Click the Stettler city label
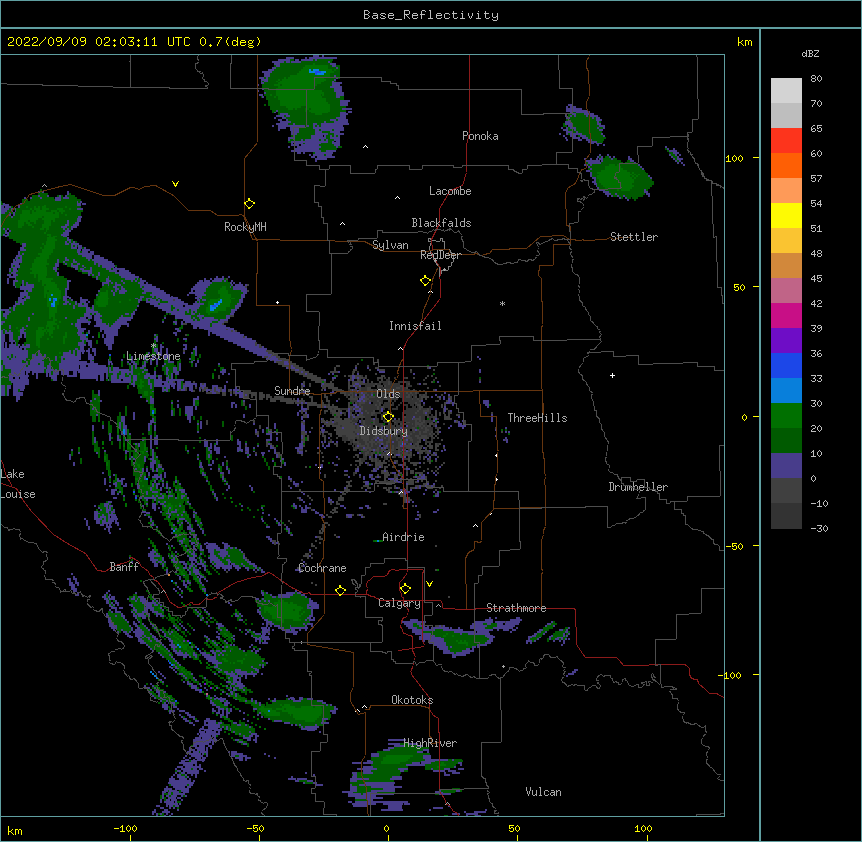The width and height of the screenshot is (862, 842). [x=633, y=237]
